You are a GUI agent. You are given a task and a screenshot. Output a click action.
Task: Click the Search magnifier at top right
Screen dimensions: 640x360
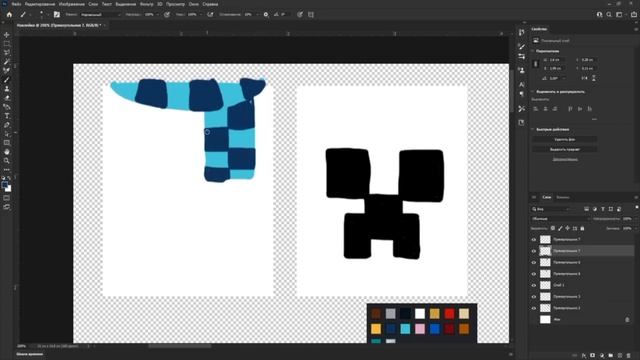tap(609, 14)
